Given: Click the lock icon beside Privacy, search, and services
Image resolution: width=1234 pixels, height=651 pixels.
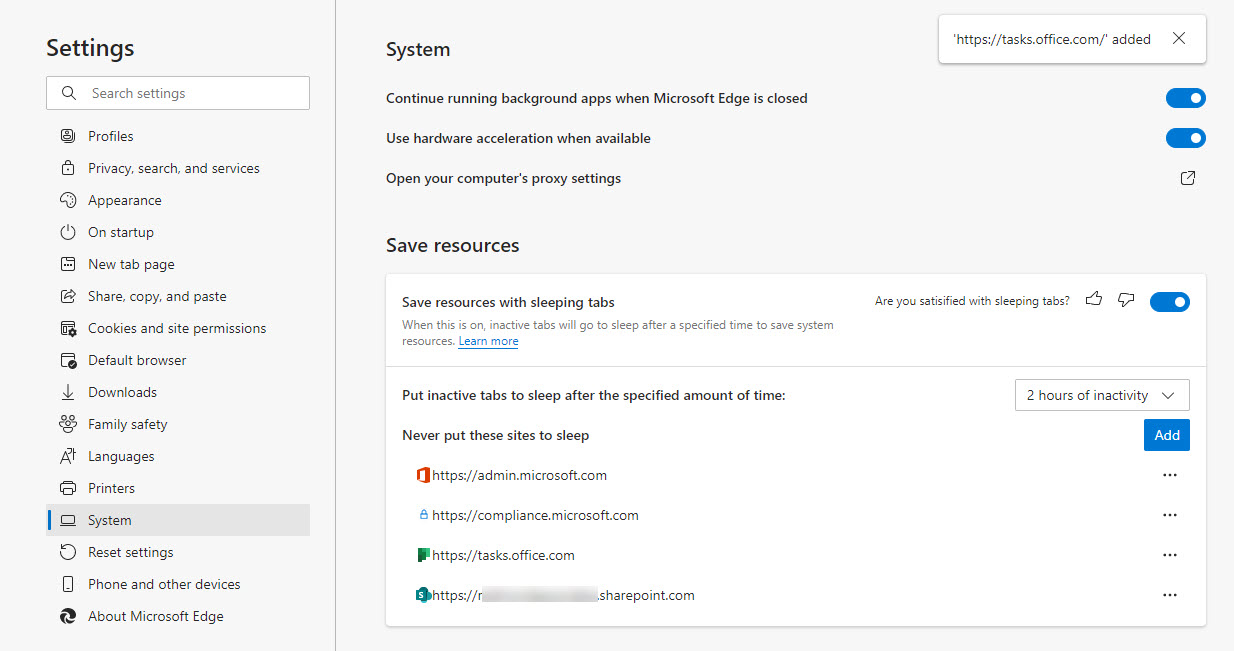Looking at the screenshot, I should [x=68, y=168].
